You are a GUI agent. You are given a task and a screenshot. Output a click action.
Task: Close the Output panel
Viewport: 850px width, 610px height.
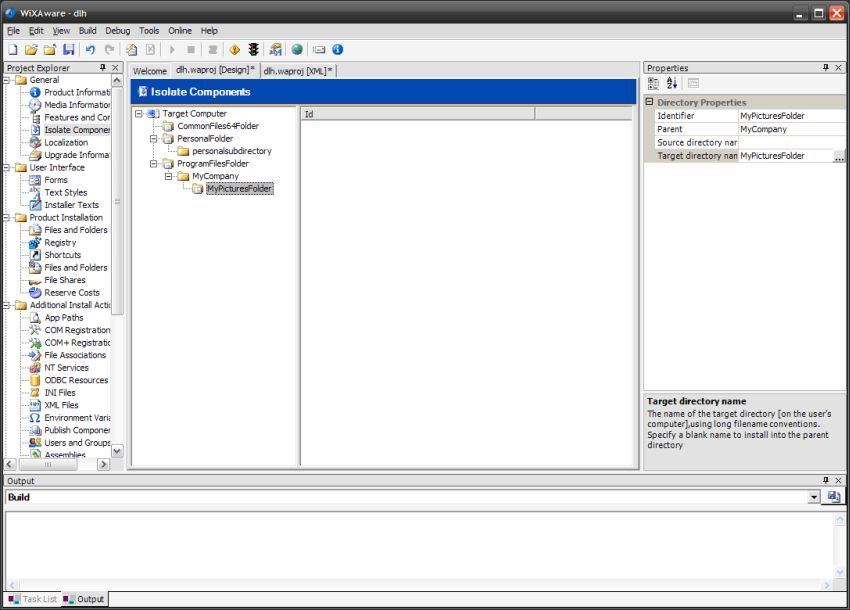(x=838, y=480)
